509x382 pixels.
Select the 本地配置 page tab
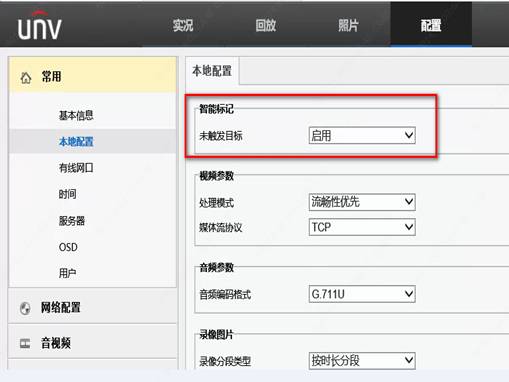coord(212,71)
